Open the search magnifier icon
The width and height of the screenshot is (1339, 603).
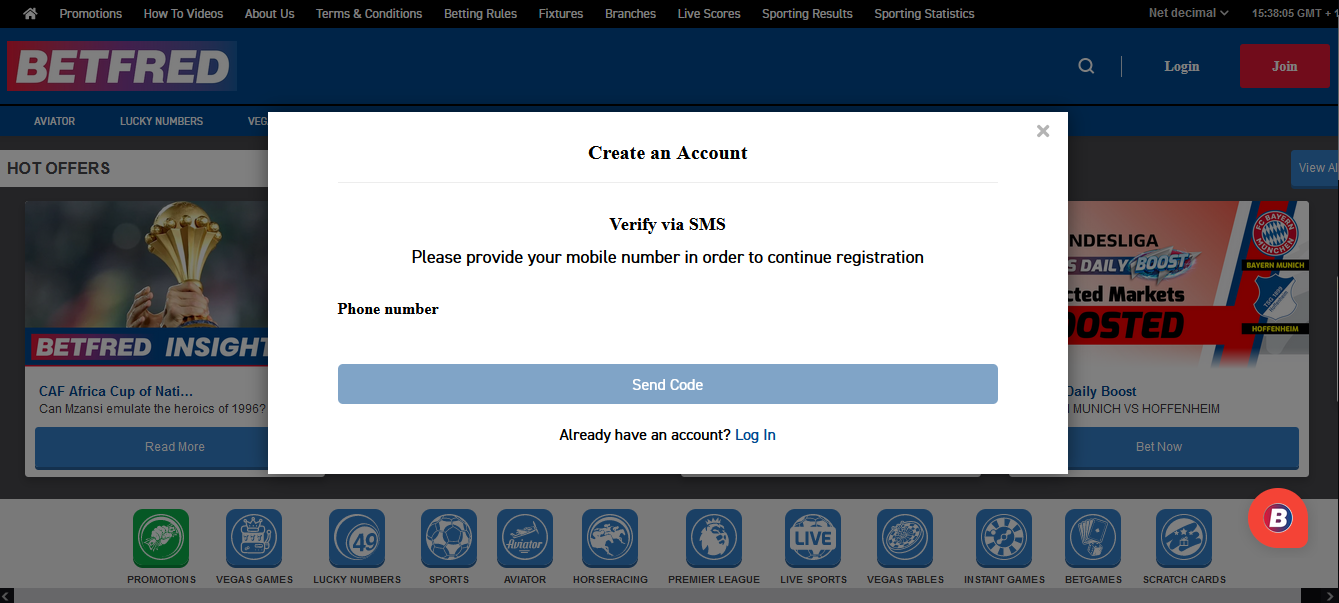point(1086,66)
